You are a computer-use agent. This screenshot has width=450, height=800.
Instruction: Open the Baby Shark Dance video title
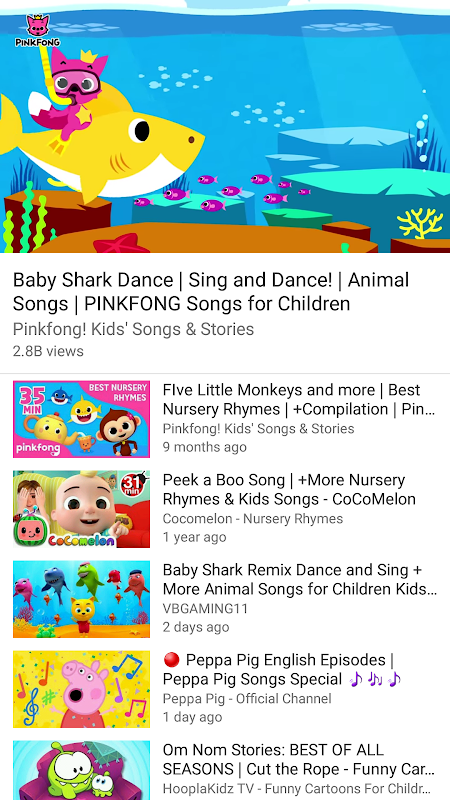click(x=211, y=291)
